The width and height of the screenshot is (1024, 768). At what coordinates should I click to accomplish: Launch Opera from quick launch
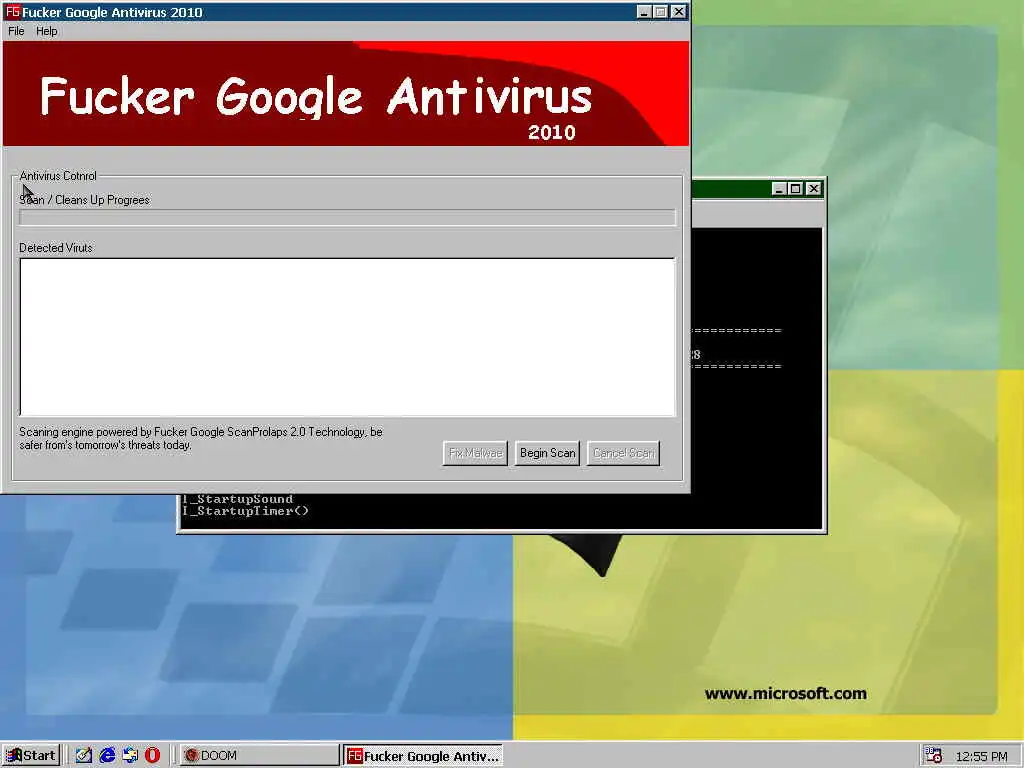point(152,756)
